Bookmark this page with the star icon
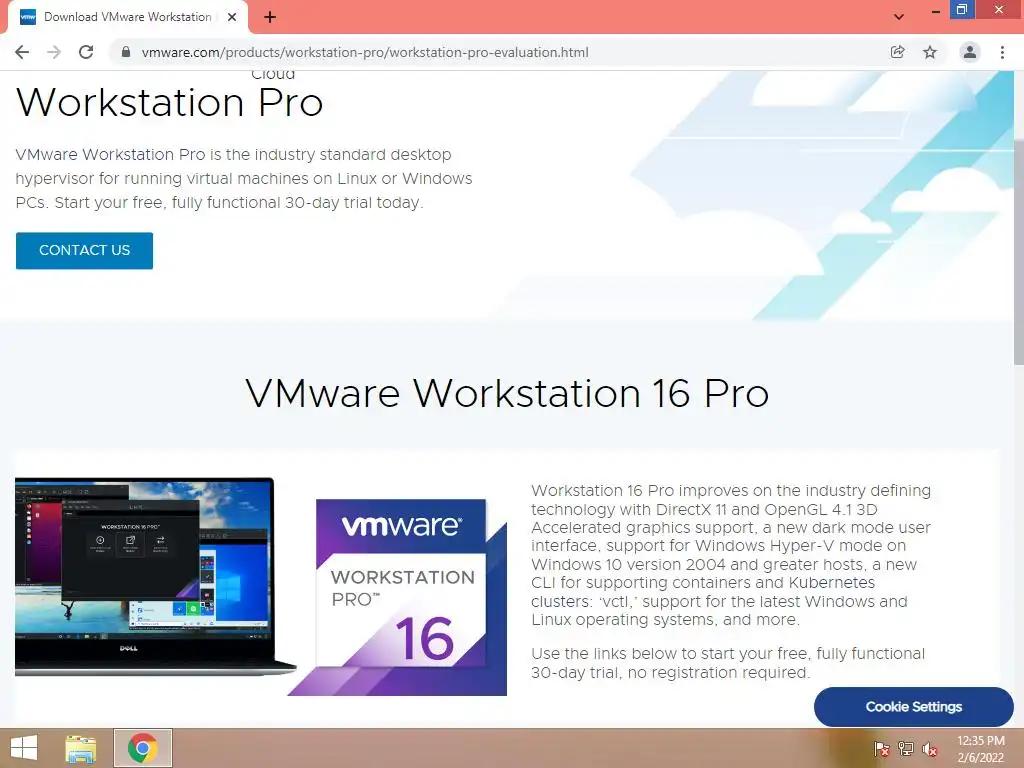The height and width of the screenshot is (768, 1024). pos(930,52)
